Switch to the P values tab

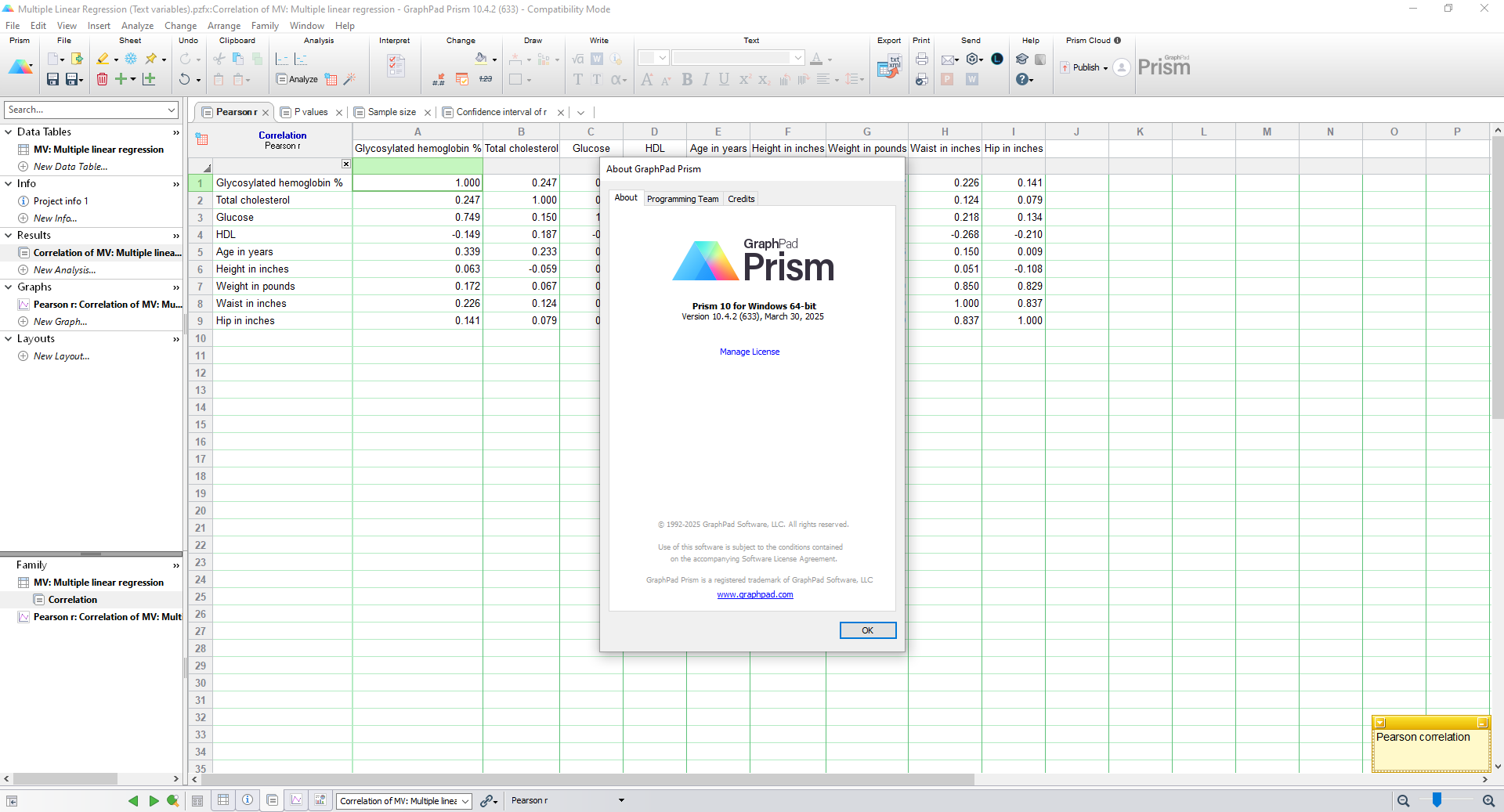(311, 112)
